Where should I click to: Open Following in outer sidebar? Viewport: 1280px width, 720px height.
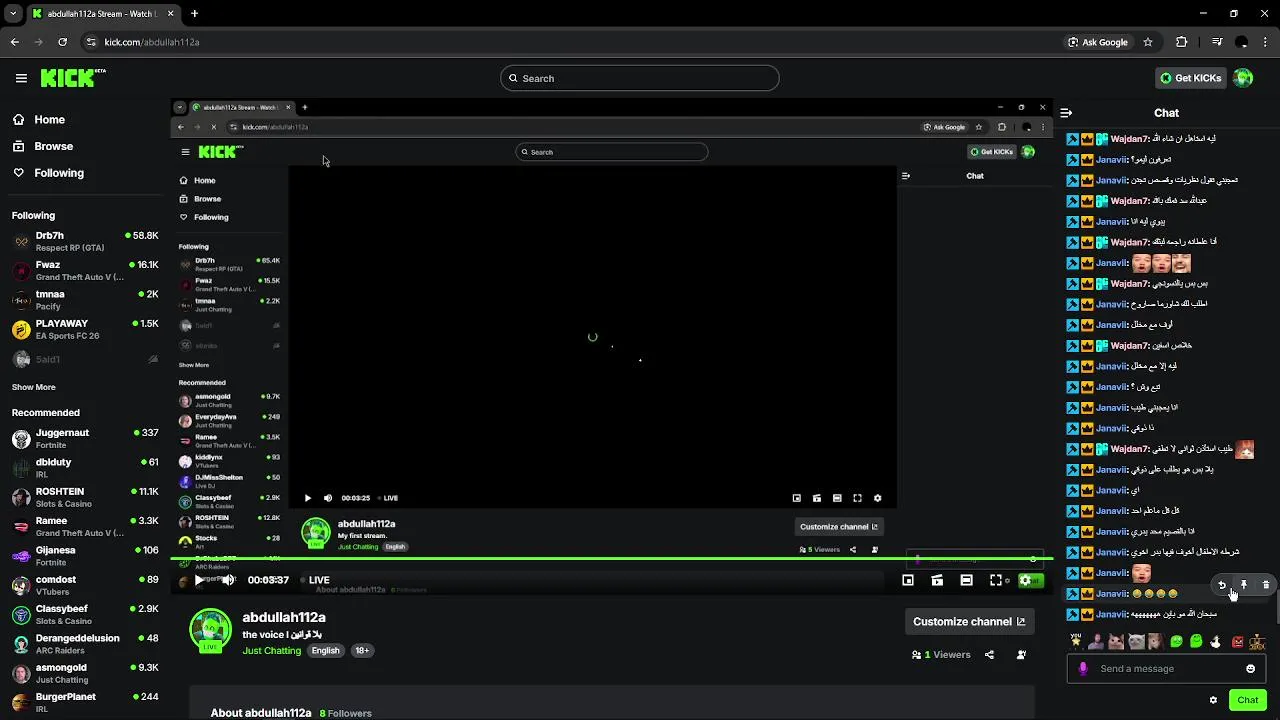[x=48, y=173]
